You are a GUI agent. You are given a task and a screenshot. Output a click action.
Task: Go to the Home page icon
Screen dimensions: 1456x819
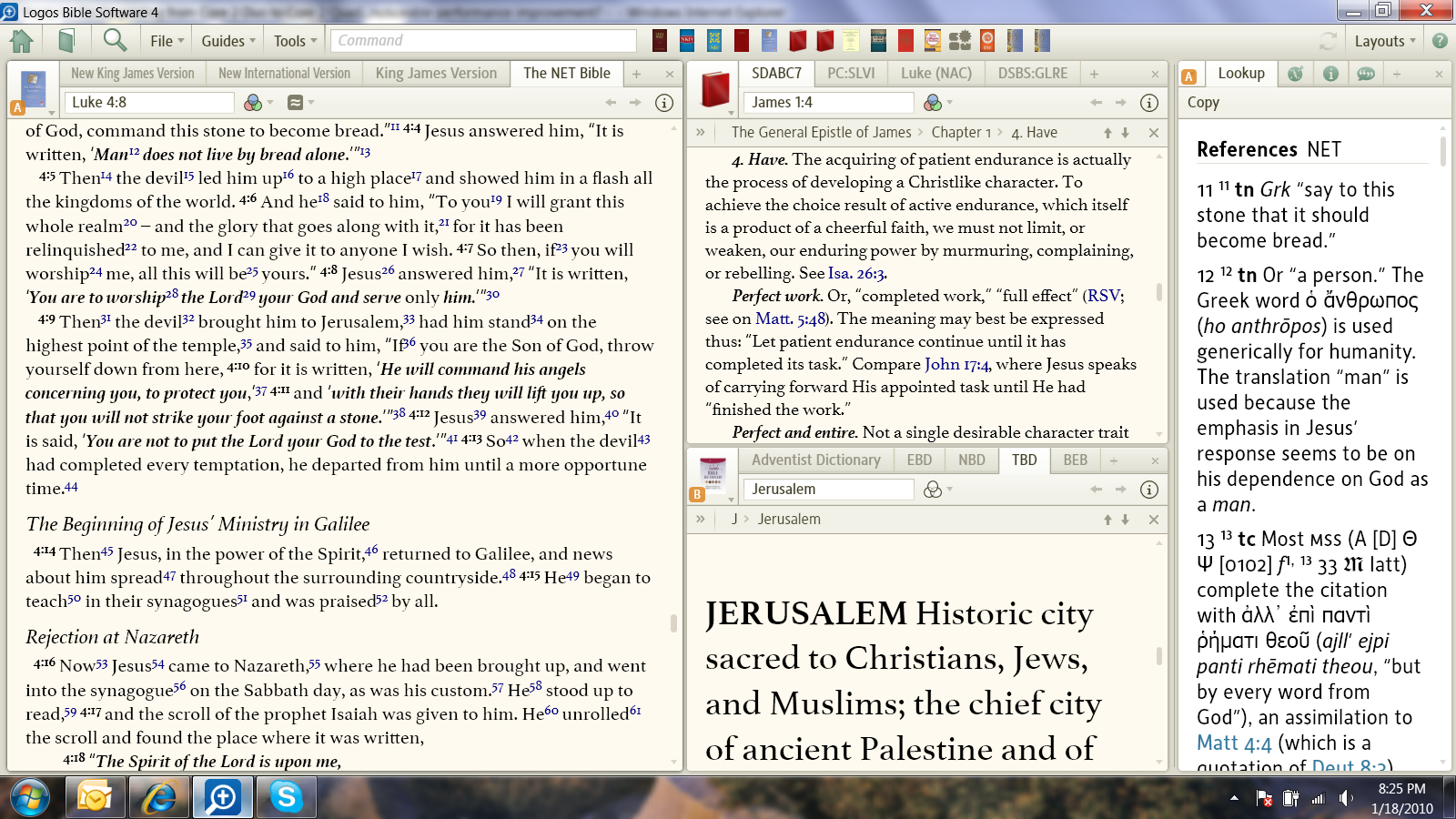pos(22,41)
